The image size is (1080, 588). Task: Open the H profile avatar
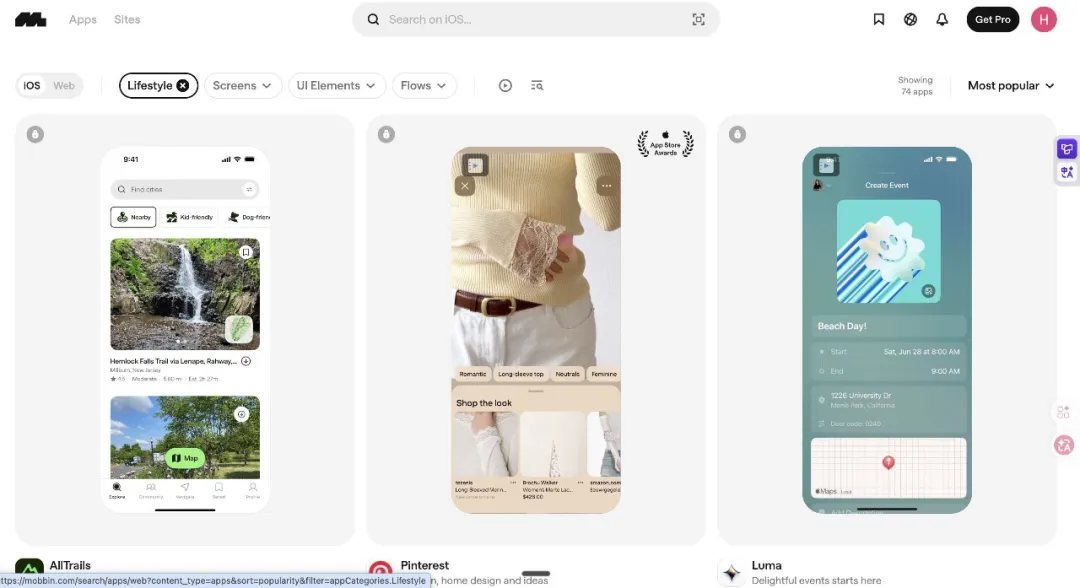pos(1043,19)
